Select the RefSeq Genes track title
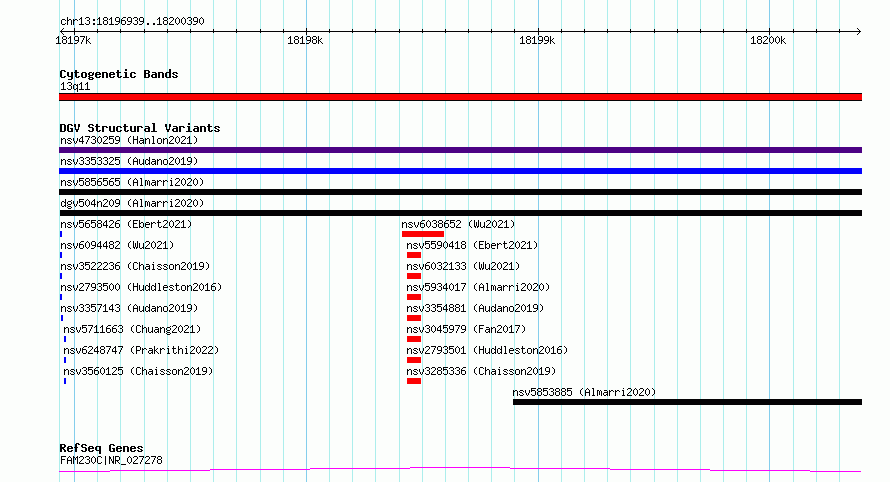Viewport: 890px width, 482px height. [x=101, y=448]
